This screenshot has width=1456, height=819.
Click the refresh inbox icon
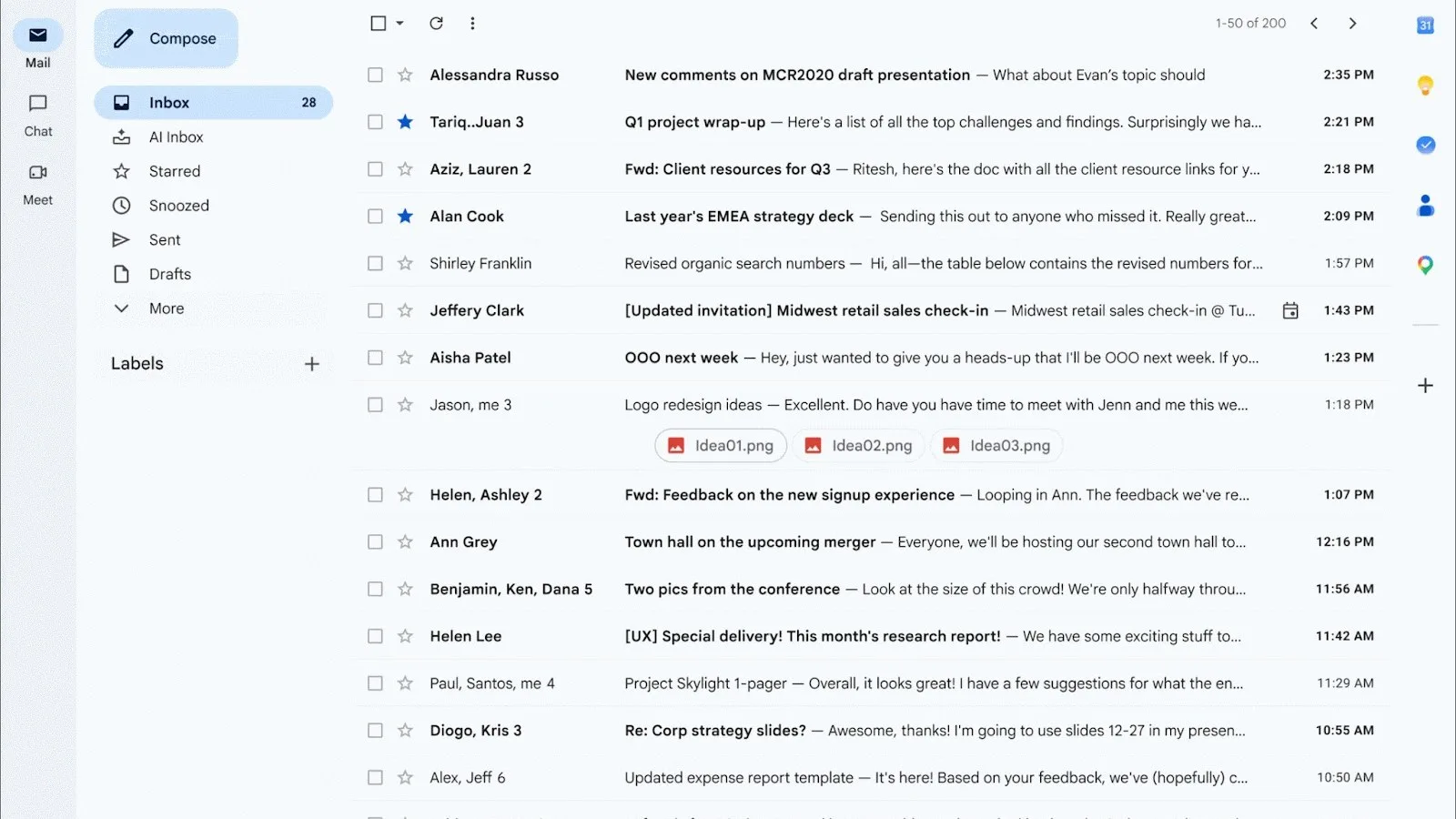pos(436,24)
